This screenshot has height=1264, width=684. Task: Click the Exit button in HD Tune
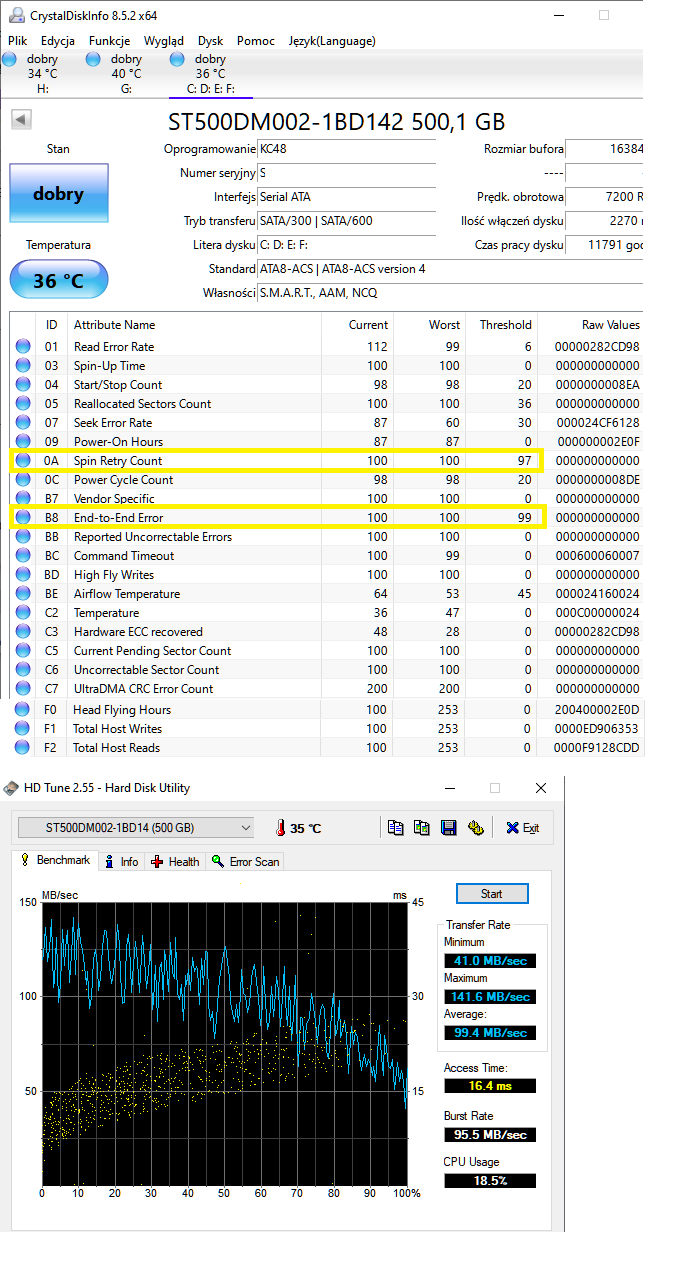click(x=522, y=828)
